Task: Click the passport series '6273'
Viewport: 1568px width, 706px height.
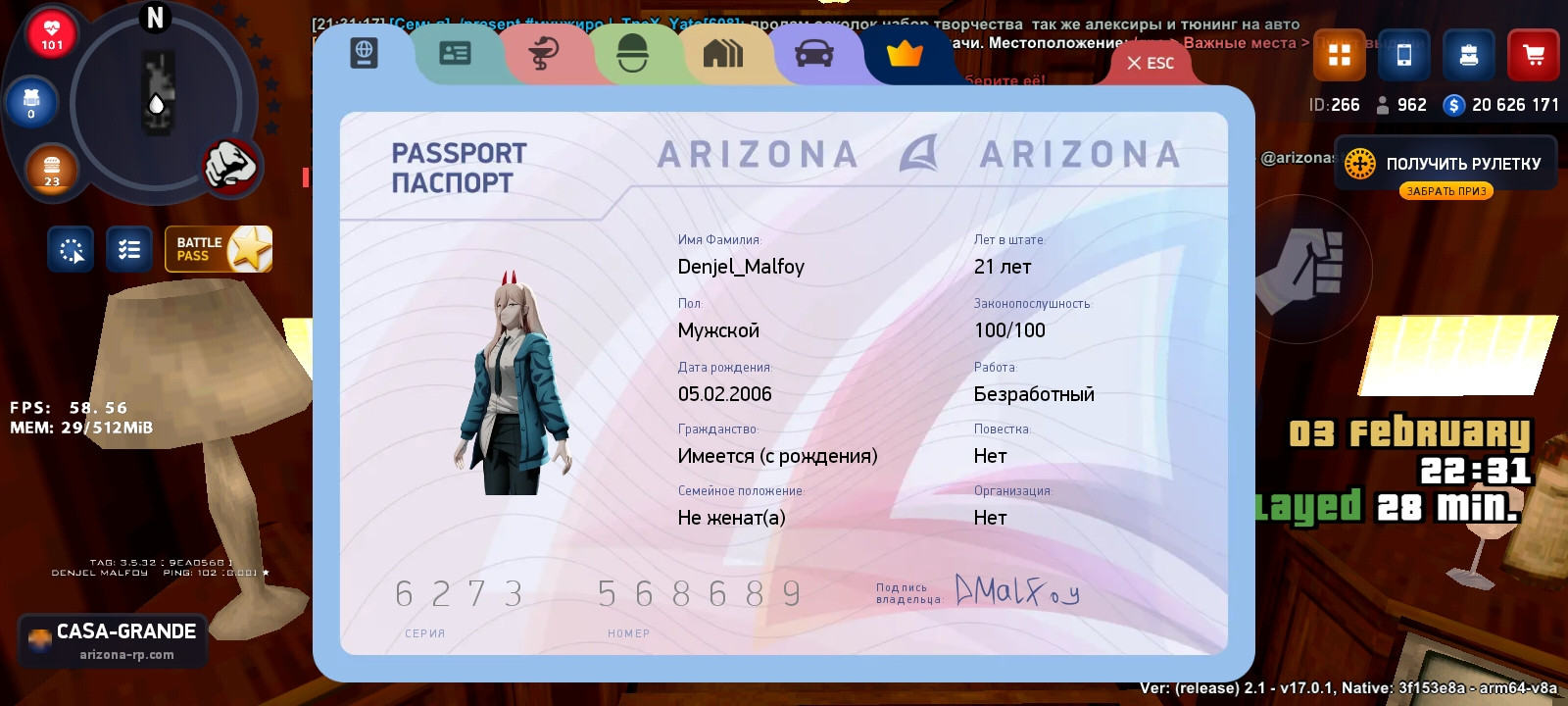Action: coord(459,594)
